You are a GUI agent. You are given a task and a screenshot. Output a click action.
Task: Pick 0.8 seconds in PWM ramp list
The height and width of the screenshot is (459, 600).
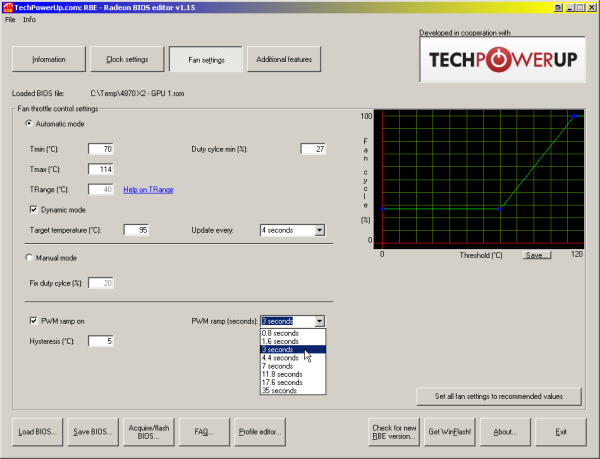(x=280, y=333)
